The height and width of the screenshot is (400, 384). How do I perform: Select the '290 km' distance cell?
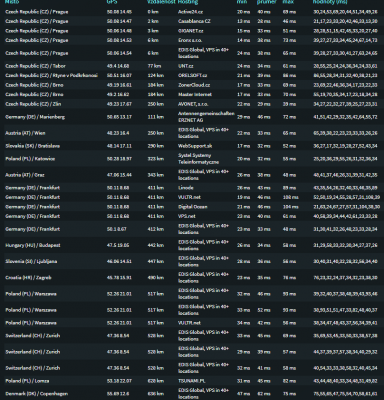coord(156,146)
